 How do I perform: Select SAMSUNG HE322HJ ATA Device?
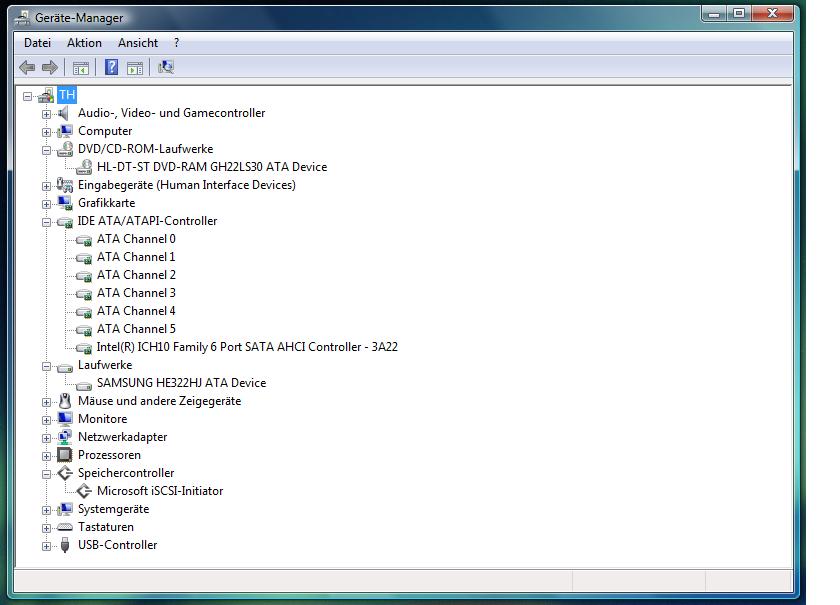click(181, 383)
